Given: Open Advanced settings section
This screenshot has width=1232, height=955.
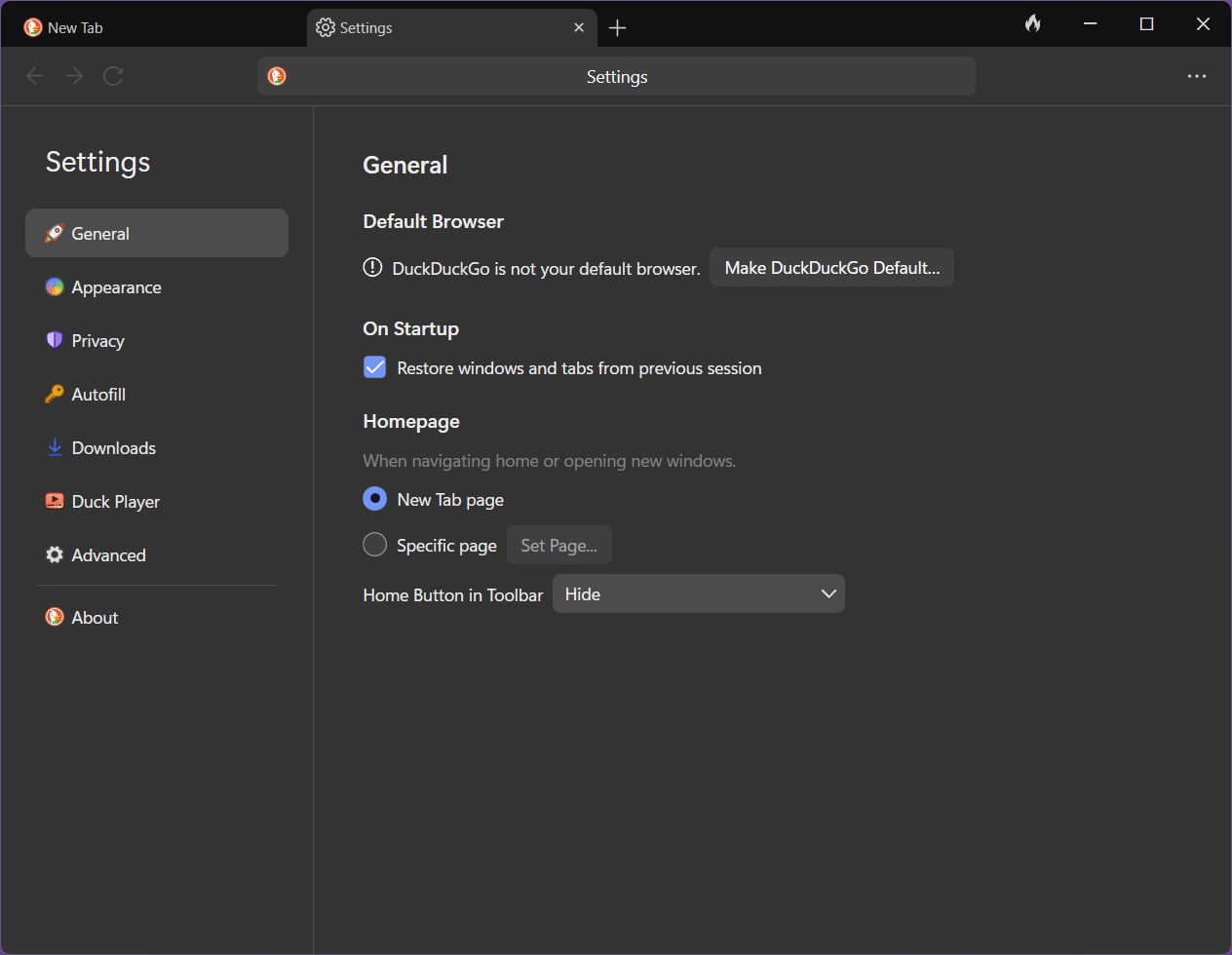Looking at the screenshot, I should (157, 554).
